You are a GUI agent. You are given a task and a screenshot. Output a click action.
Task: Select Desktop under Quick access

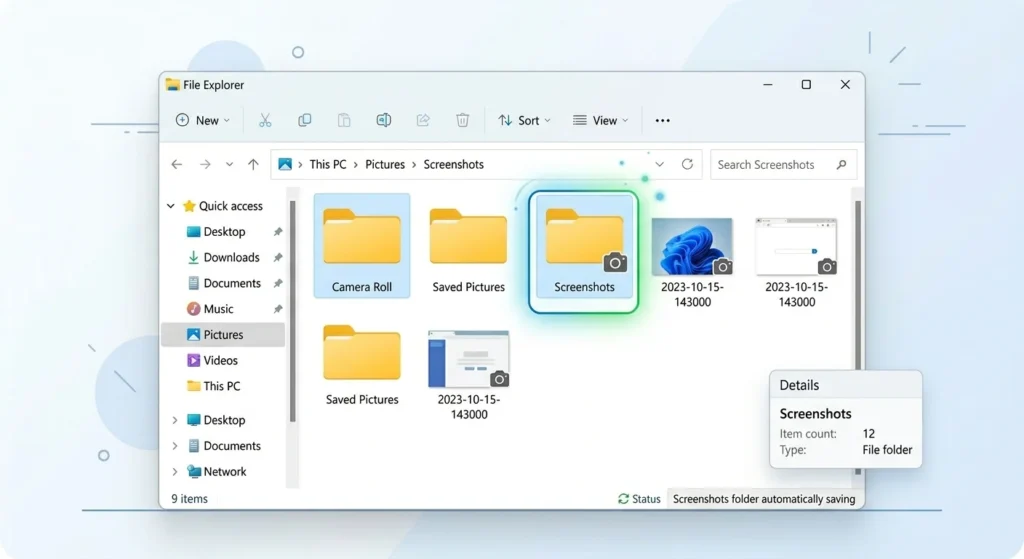(x=224, y=232)
